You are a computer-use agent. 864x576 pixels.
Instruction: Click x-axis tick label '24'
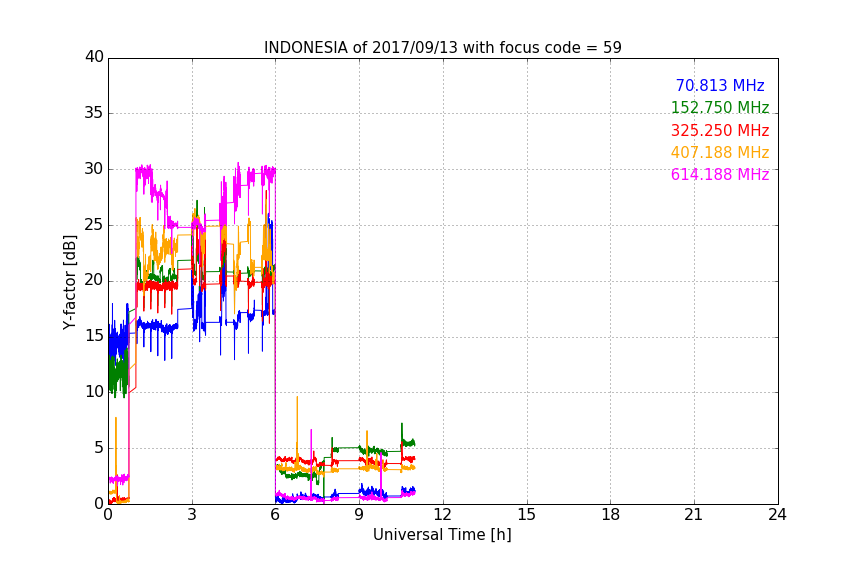click(x=777, y=515)
